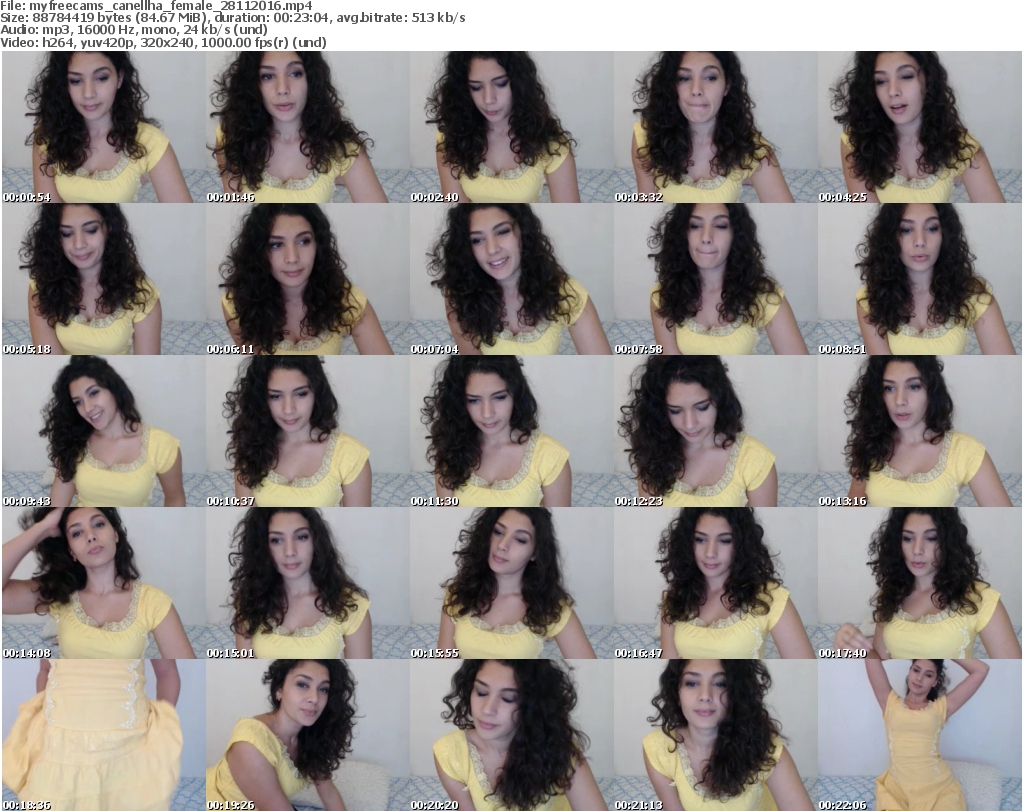The image size is (1024, 811).
Task: Choose the frame labeled 00:19:26
Action: coord(308,735)
